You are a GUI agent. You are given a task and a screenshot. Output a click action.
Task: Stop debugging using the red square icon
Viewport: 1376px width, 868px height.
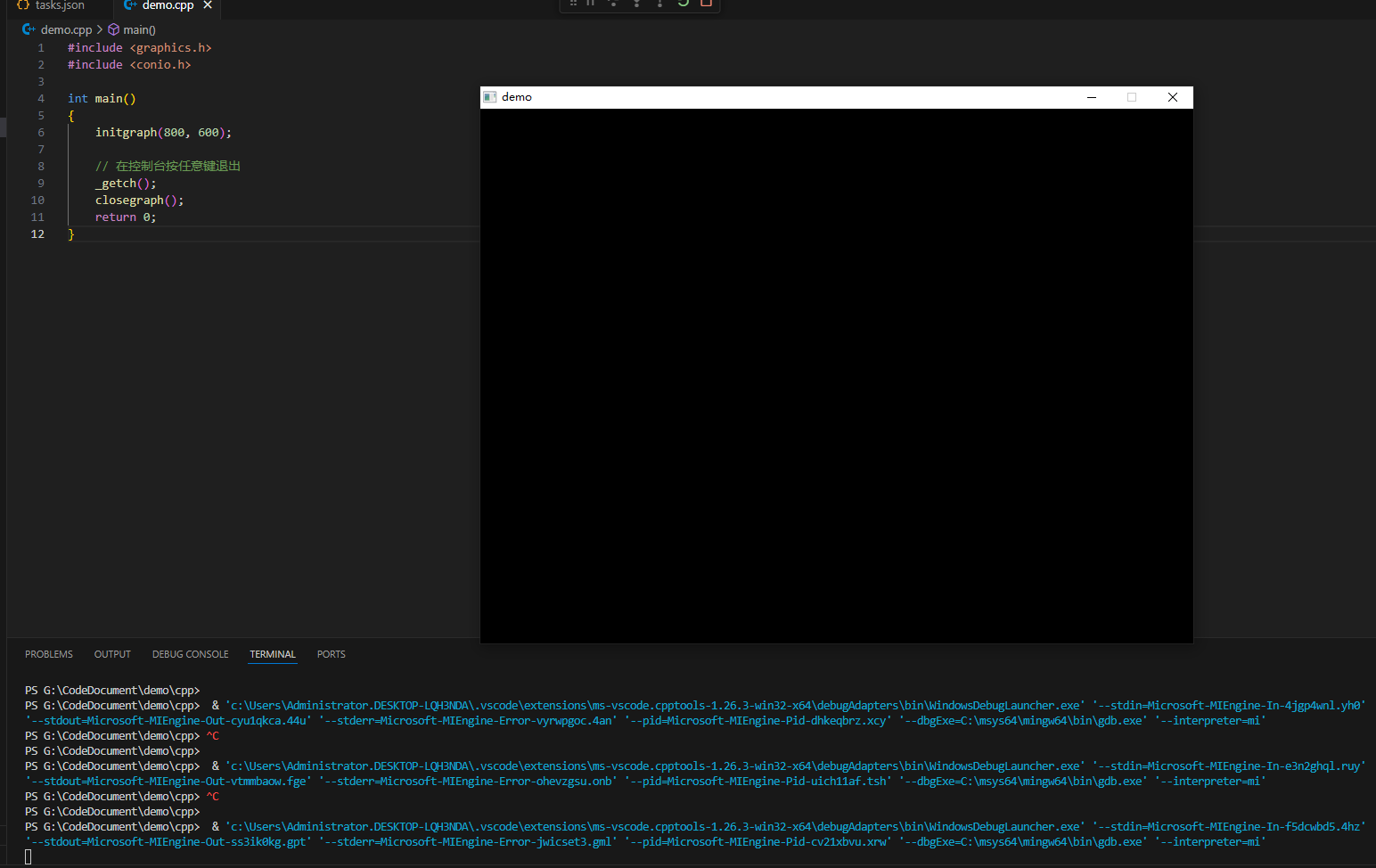point(707,4)
